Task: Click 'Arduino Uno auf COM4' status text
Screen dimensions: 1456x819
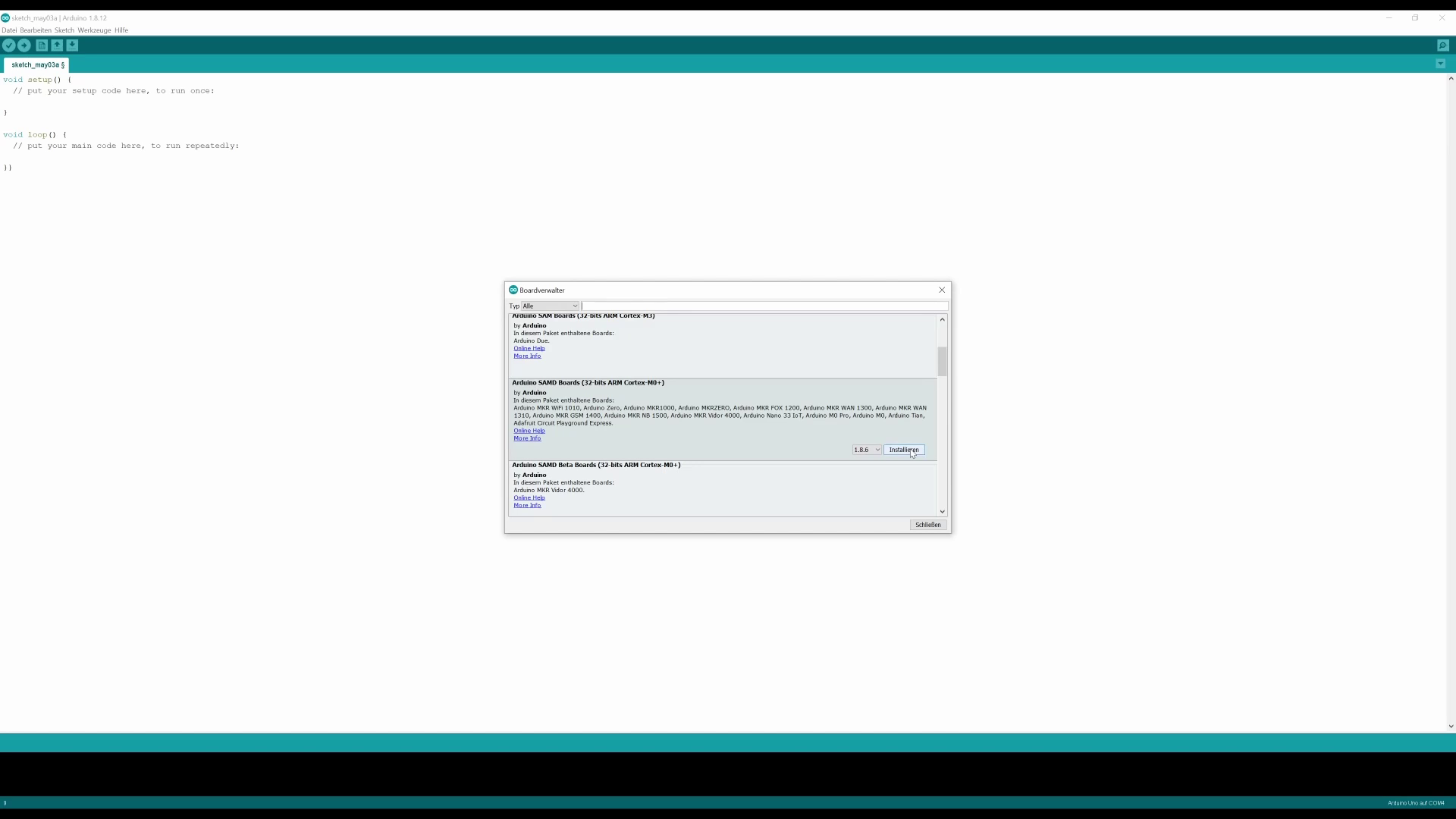Action: coord(1416,803)
